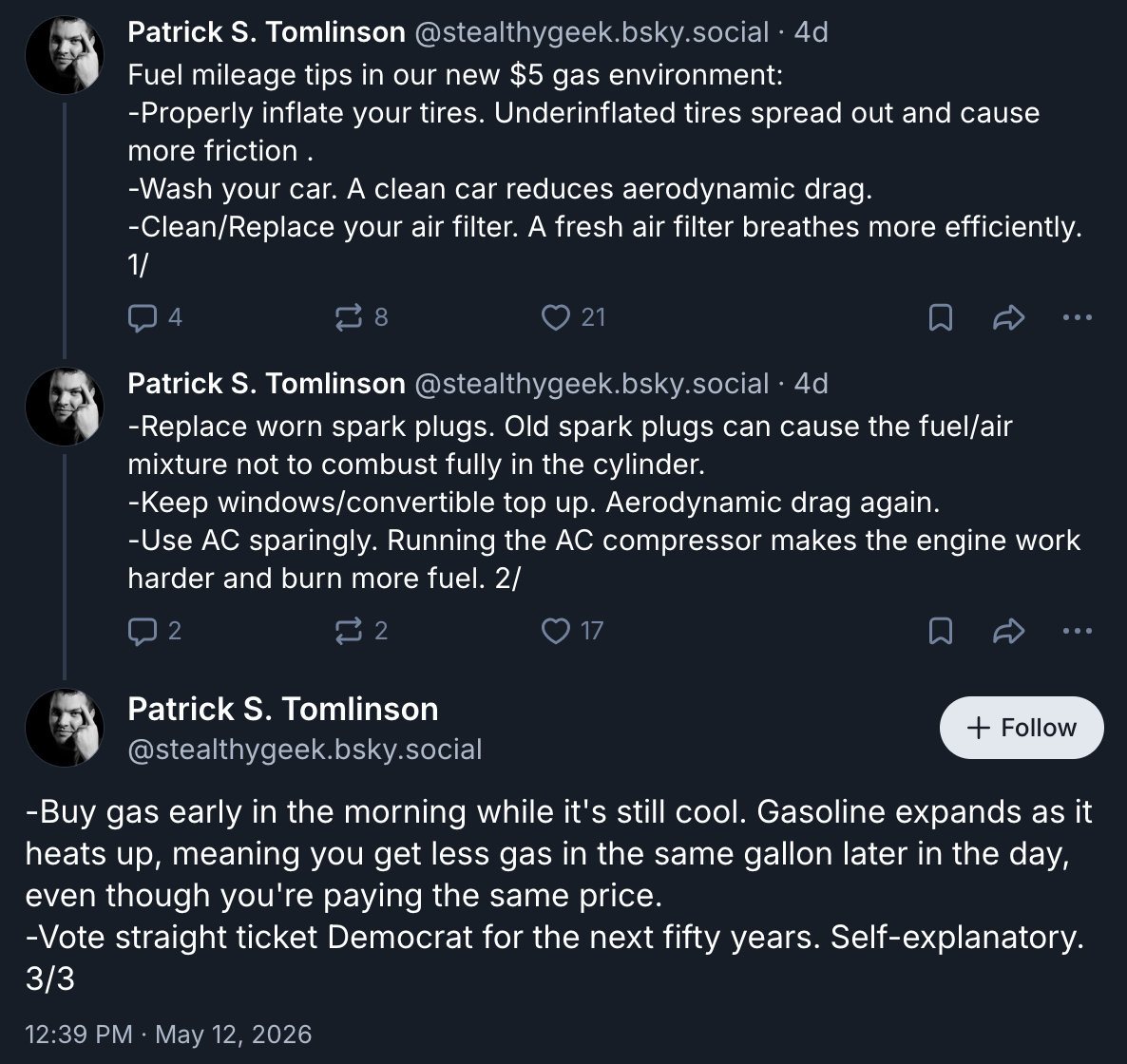Like the spark plugs post with 17 likes
Image resolution: width=1127 pixels, height=1064 pixels.
coord(572,631)
